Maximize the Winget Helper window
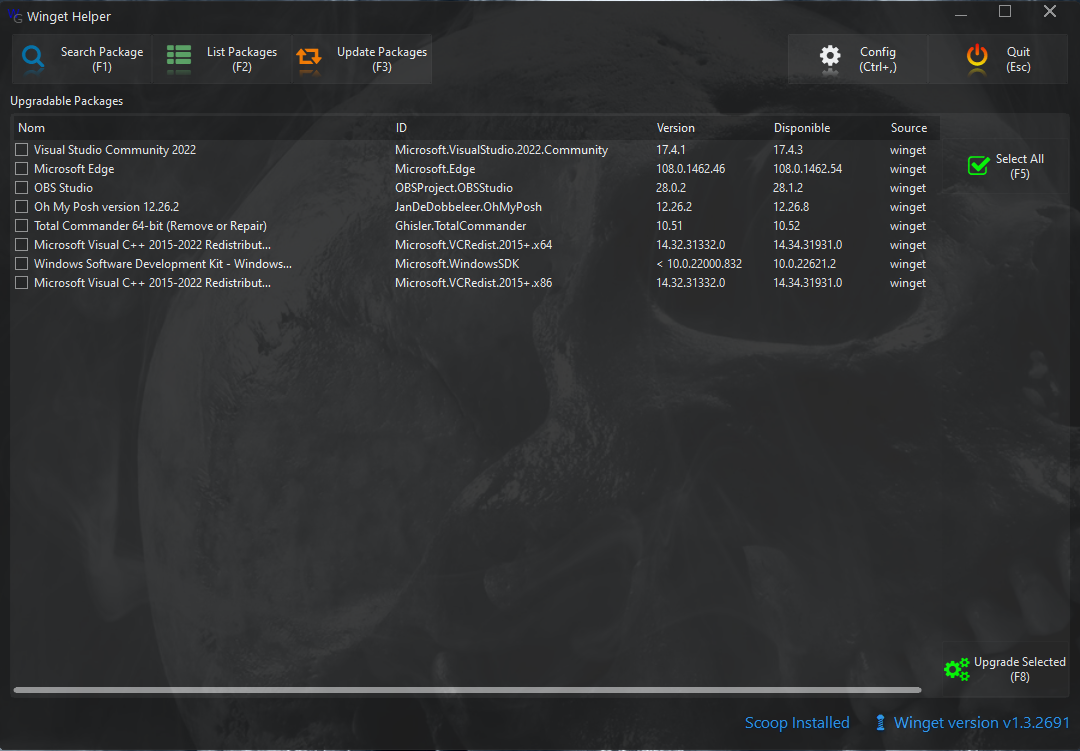 point(1005,12)
